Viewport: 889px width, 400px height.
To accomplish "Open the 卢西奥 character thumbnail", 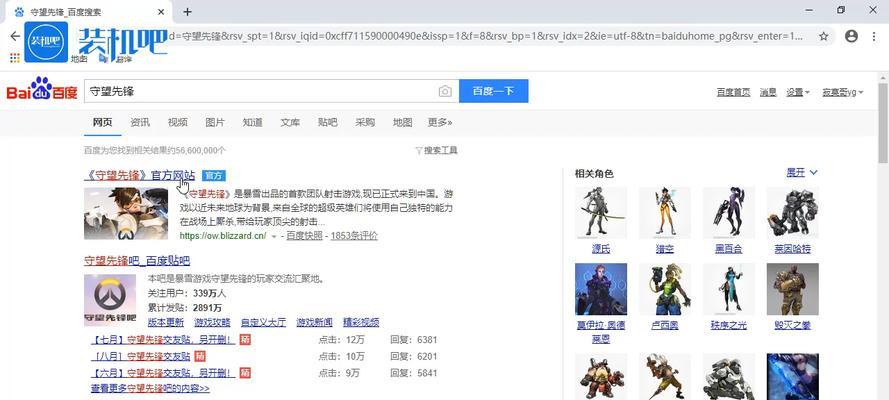I will click(x=664, y=289).
